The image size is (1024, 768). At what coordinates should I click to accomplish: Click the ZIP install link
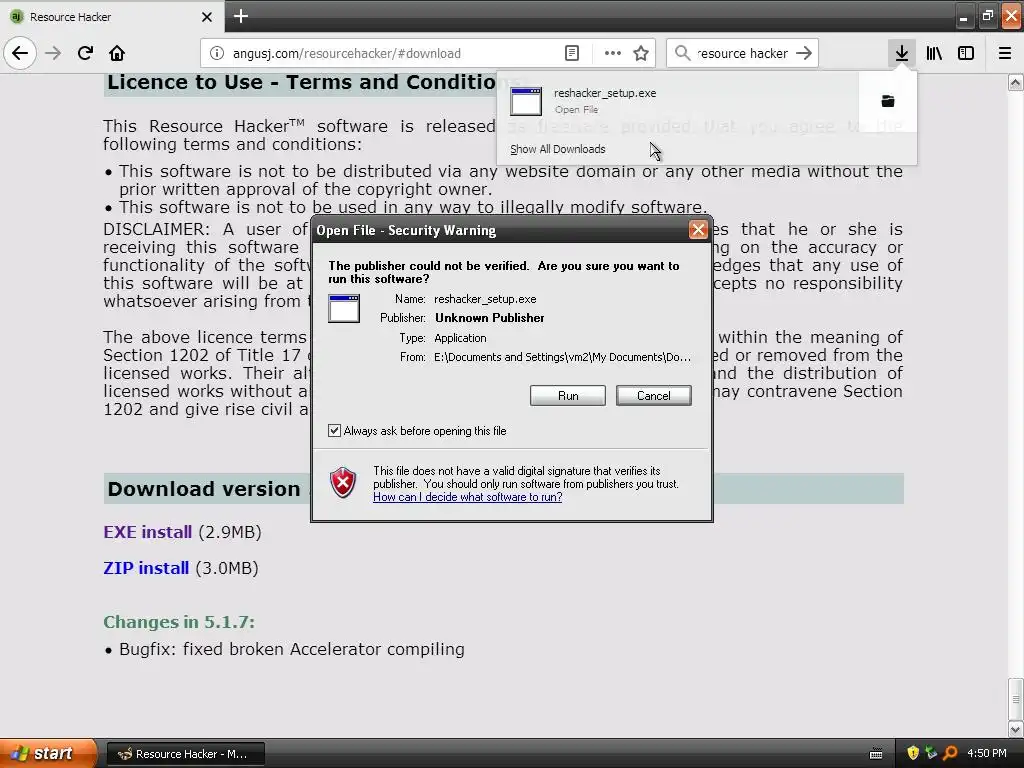(146, 568)
